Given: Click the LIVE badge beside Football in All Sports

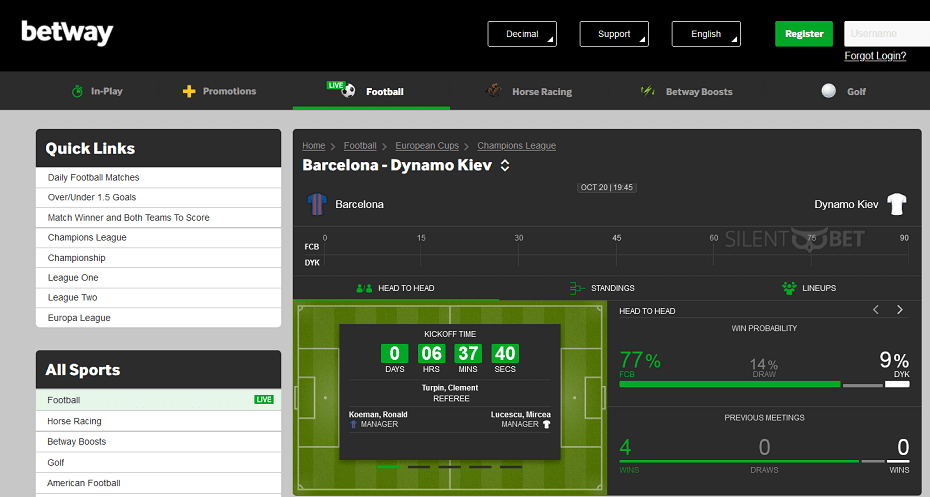Looking at the screenshot, I should tap(264, 400).
